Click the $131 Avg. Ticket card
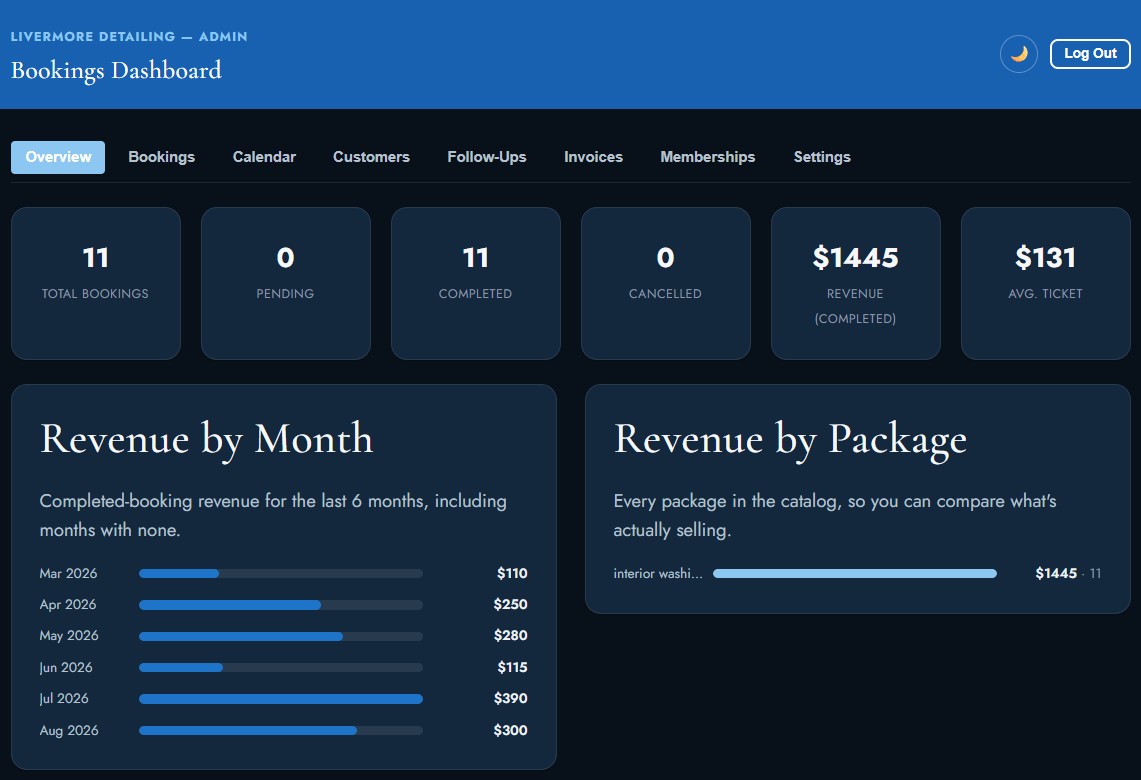Viewport: 1141px width, 780px height. (1045, 283)
